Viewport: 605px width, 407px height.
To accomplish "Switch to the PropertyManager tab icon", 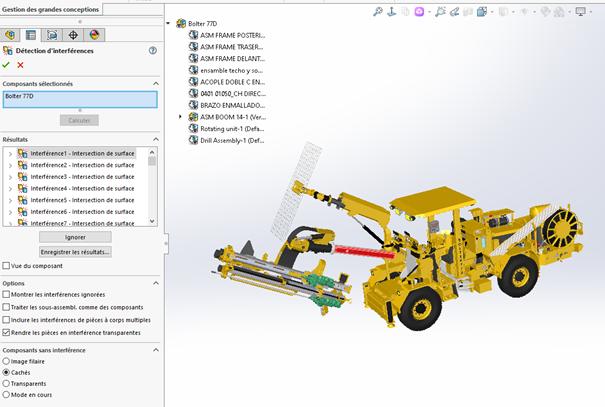I will (31, 34).
